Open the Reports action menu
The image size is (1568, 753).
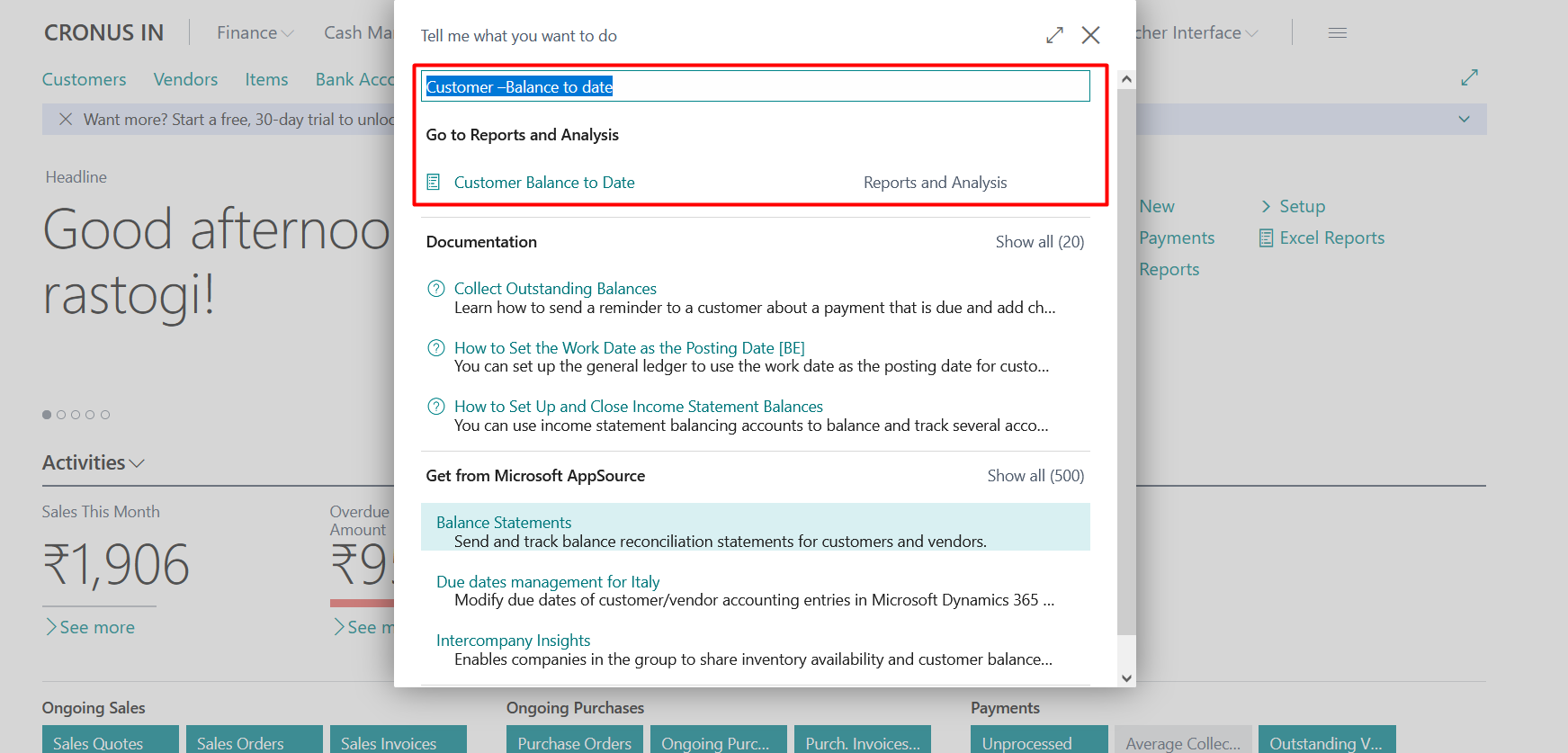[1169, 269]
